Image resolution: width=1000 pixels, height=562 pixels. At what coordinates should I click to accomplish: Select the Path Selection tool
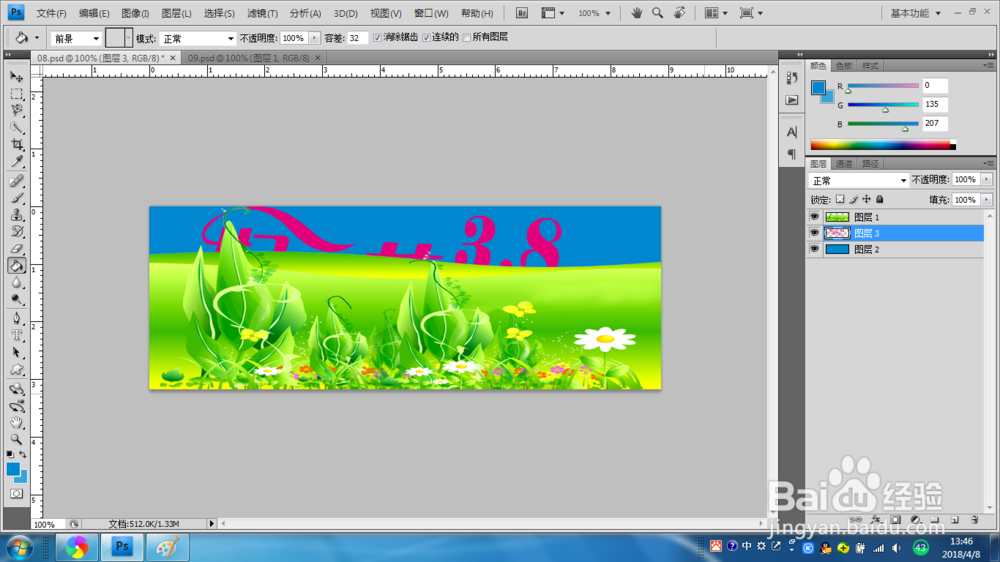[17, 352]
